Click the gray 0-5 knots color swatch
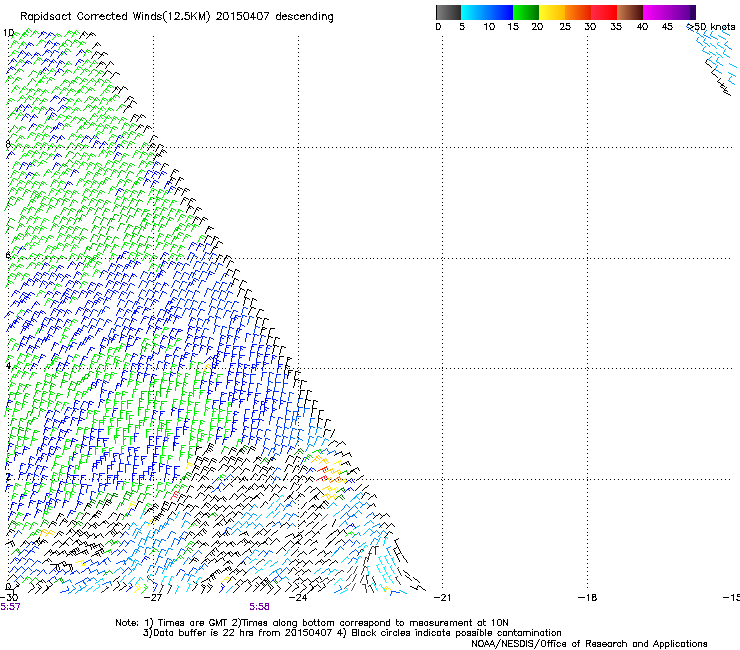The height and width of the screenshot is (650, 740). [448, 12]
